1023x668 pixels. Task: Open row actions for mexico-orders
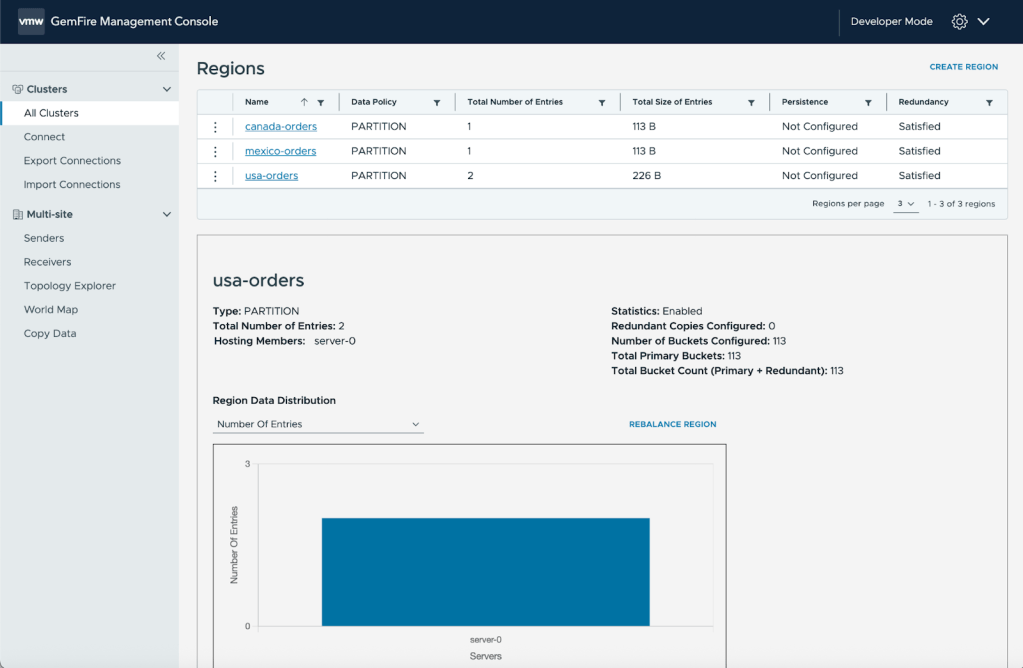coord(215,151)
